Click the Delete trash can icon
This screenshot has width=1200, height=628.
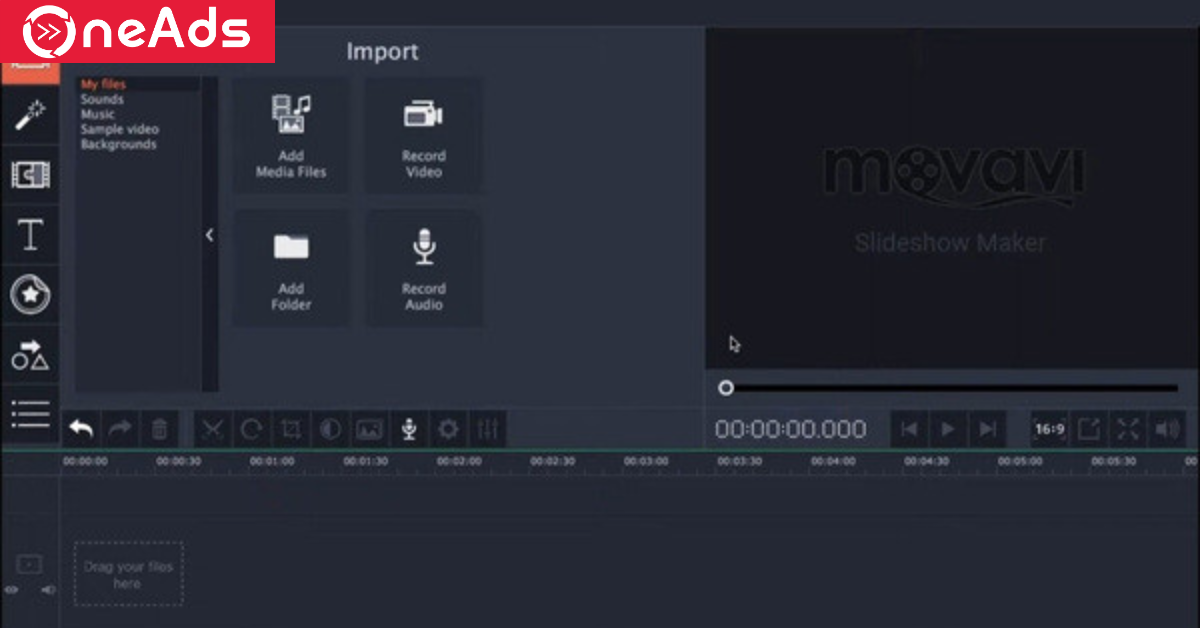pyautogui.click(x=159, y=430)
